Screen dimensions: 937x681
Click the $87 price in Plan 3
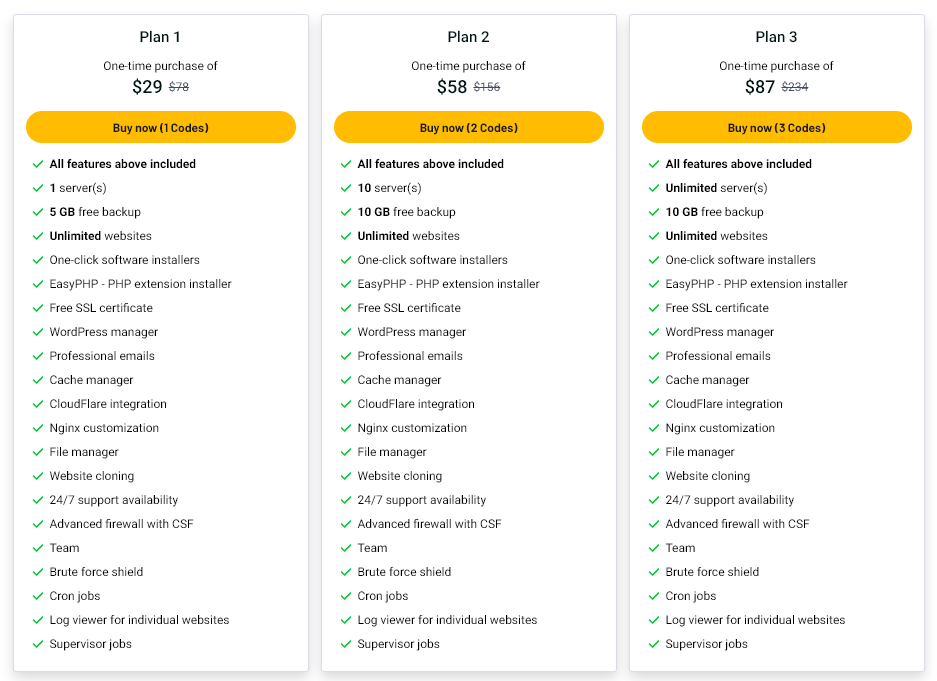[x=760, y=87]
